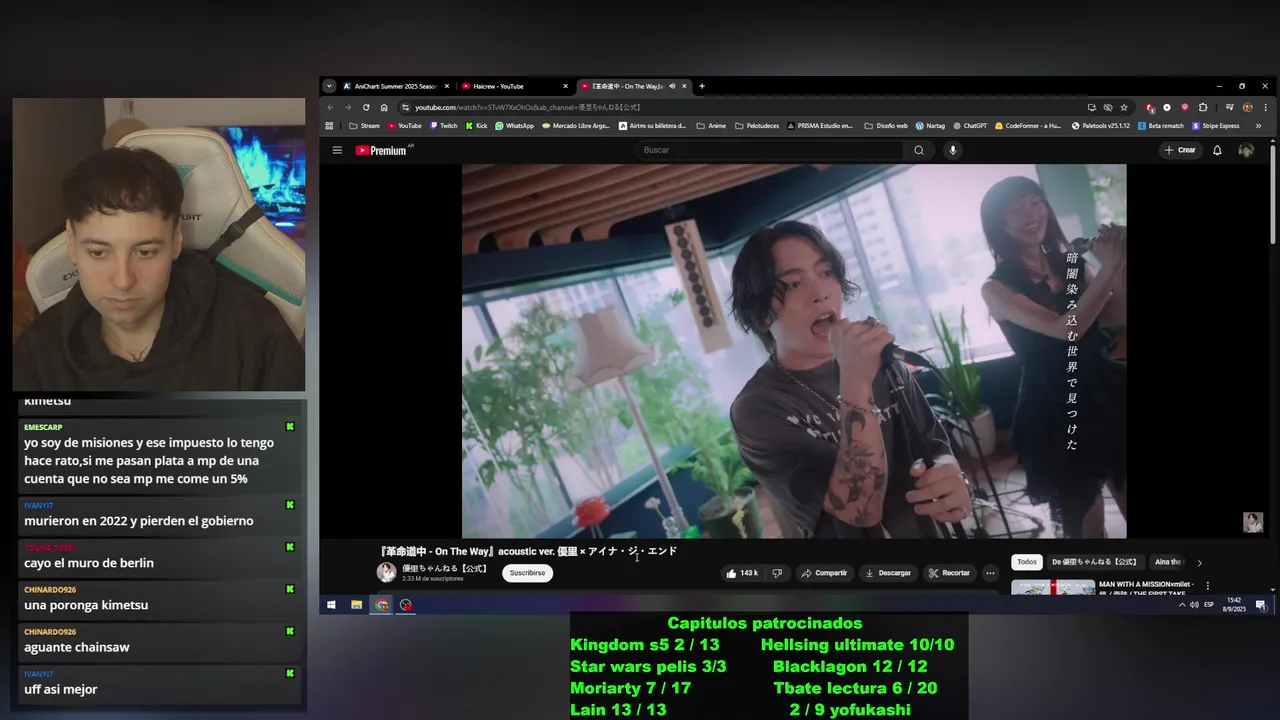Go to browser home page

tap(384, 107)
